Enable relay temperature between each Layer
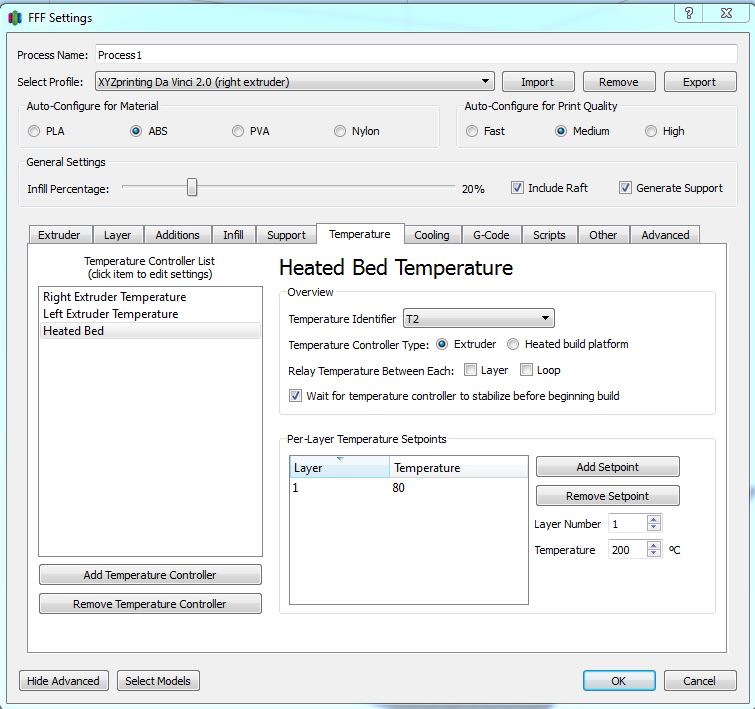This screenshot has width=755, height=709. (470, 370)
